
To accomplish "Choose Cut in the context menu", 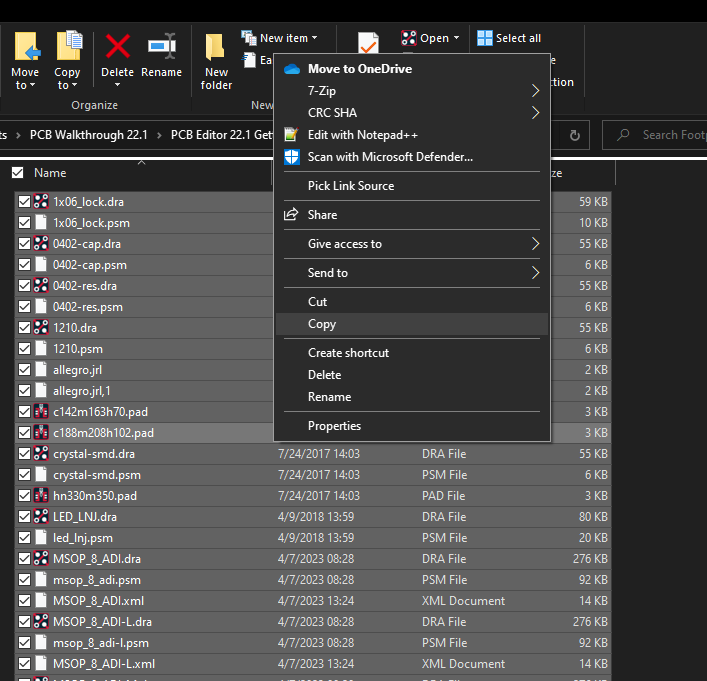I will [x=412, y=302].
